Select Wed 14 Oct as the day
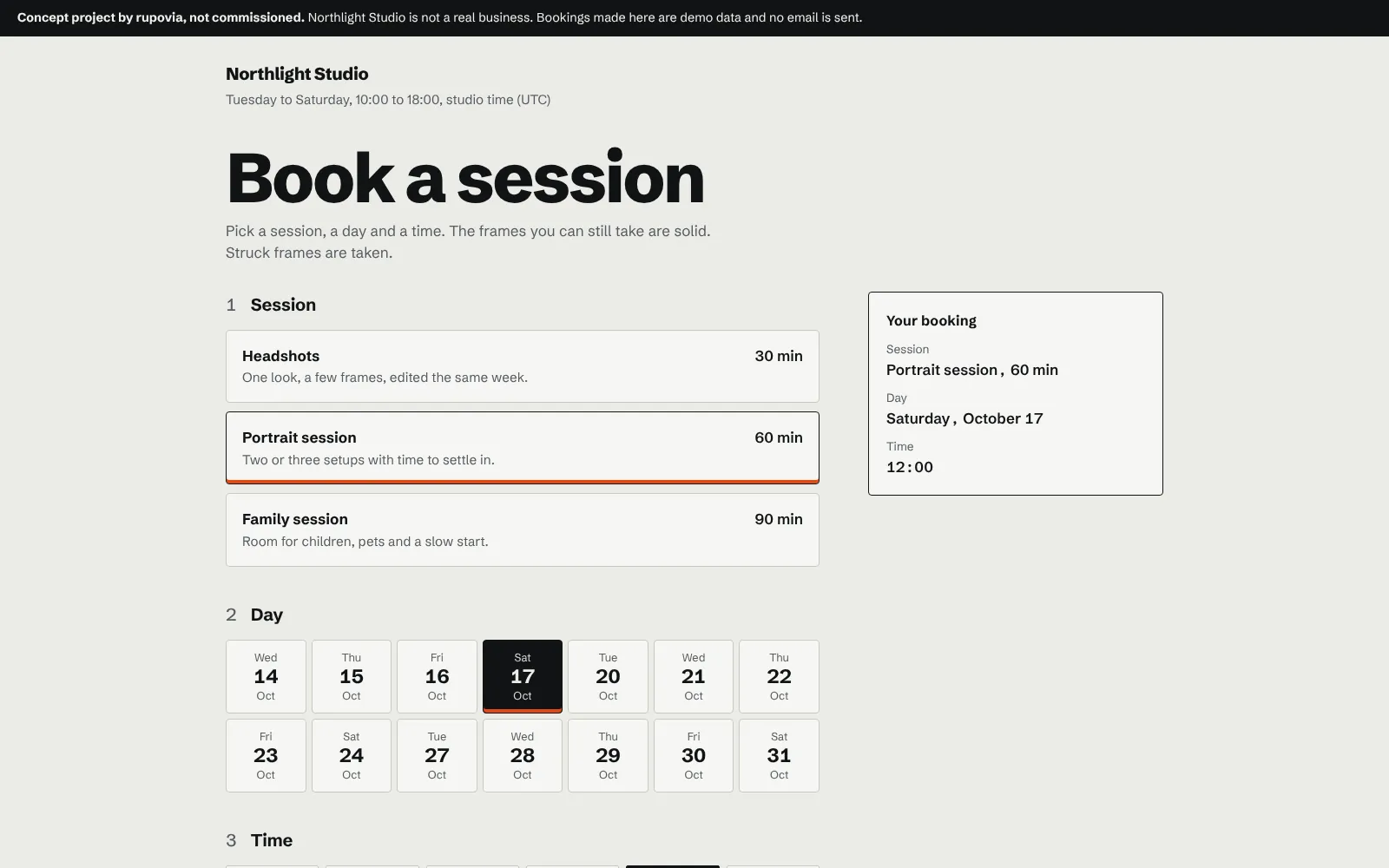Screen dimensions: 1389x868 pos(266,676)
